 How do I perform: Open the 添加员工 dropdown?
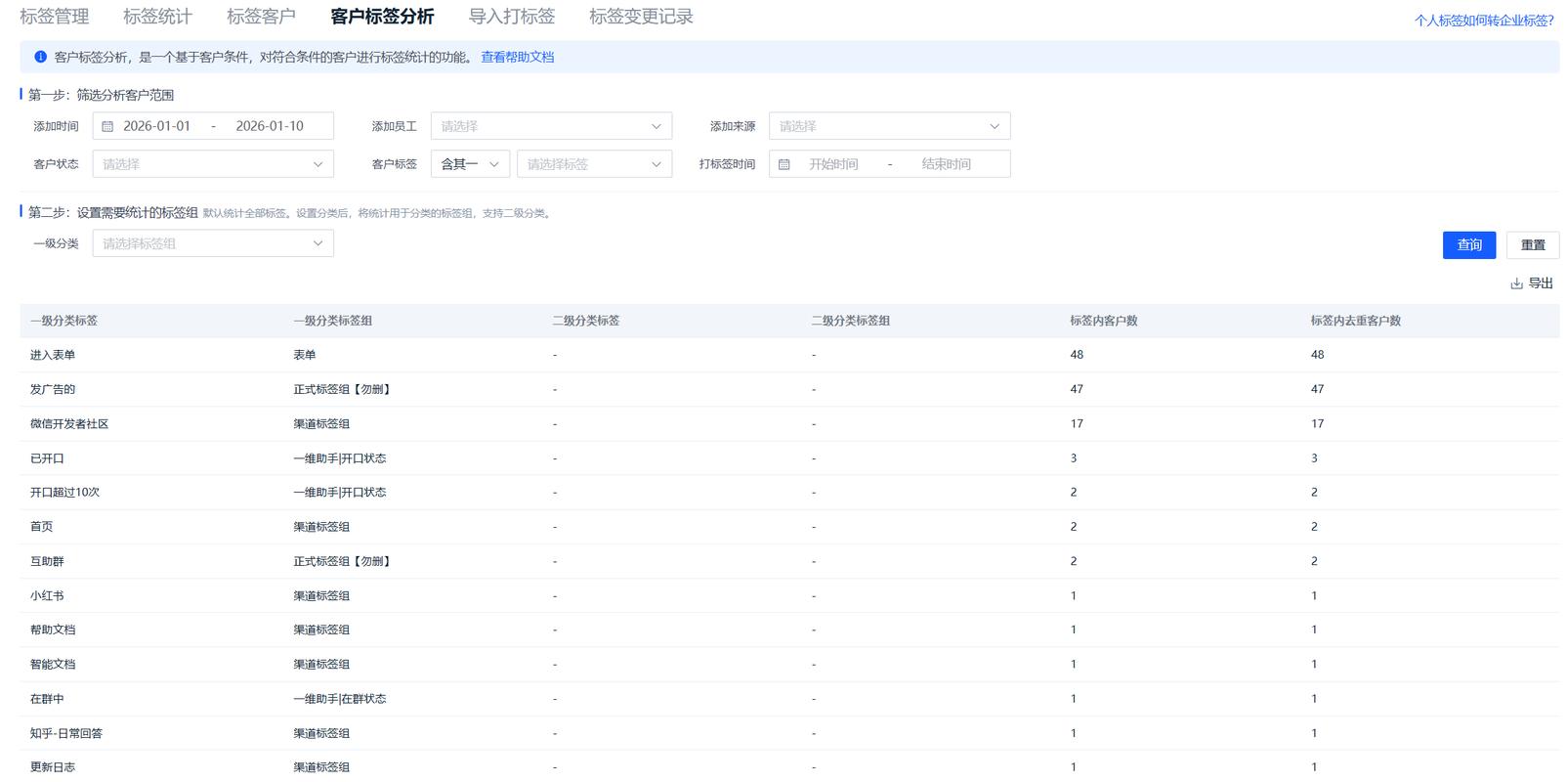[x=551, y=126]
